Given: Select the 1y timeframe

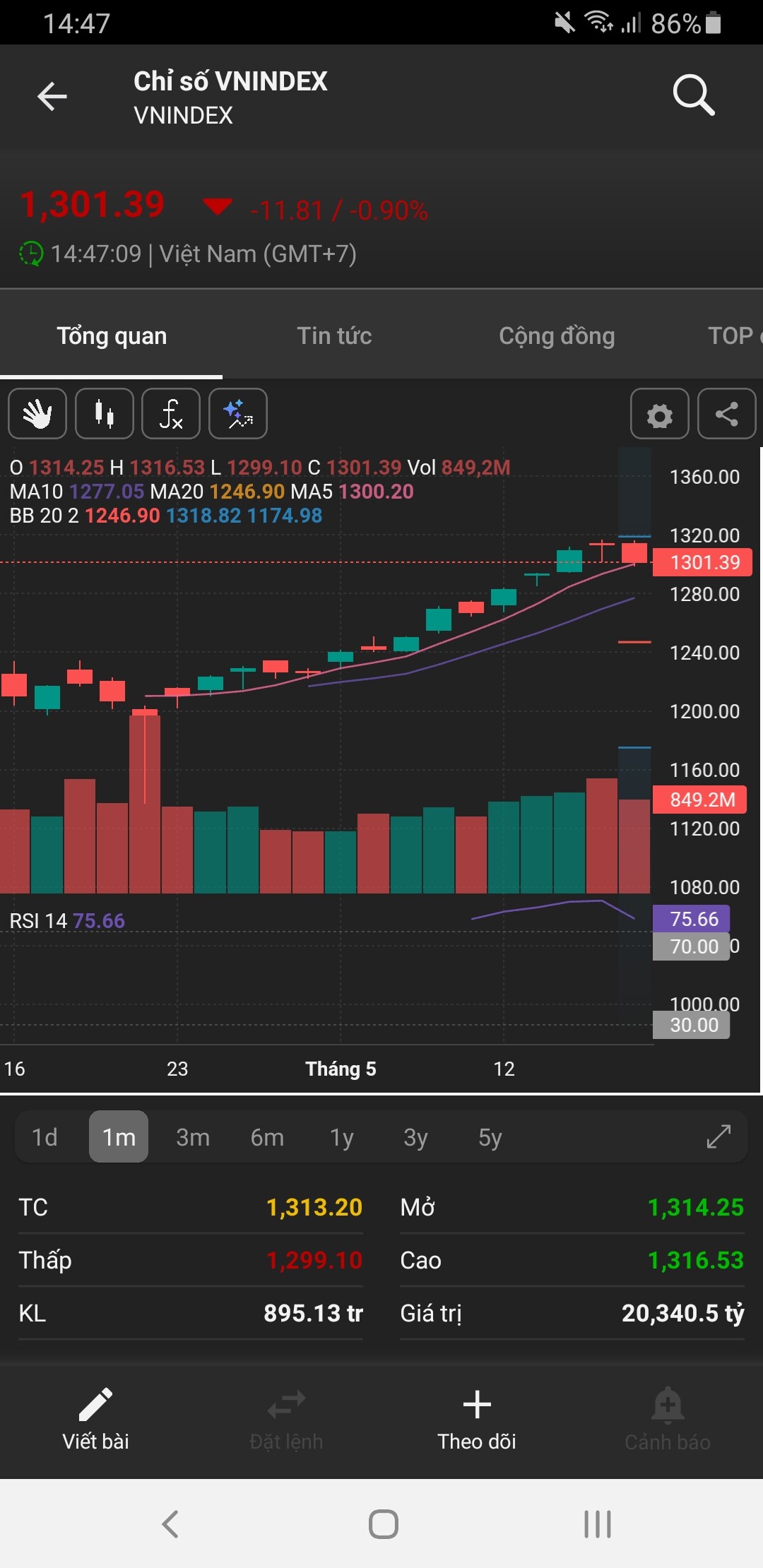Looking at the screenshot, I should point(342,1137).
